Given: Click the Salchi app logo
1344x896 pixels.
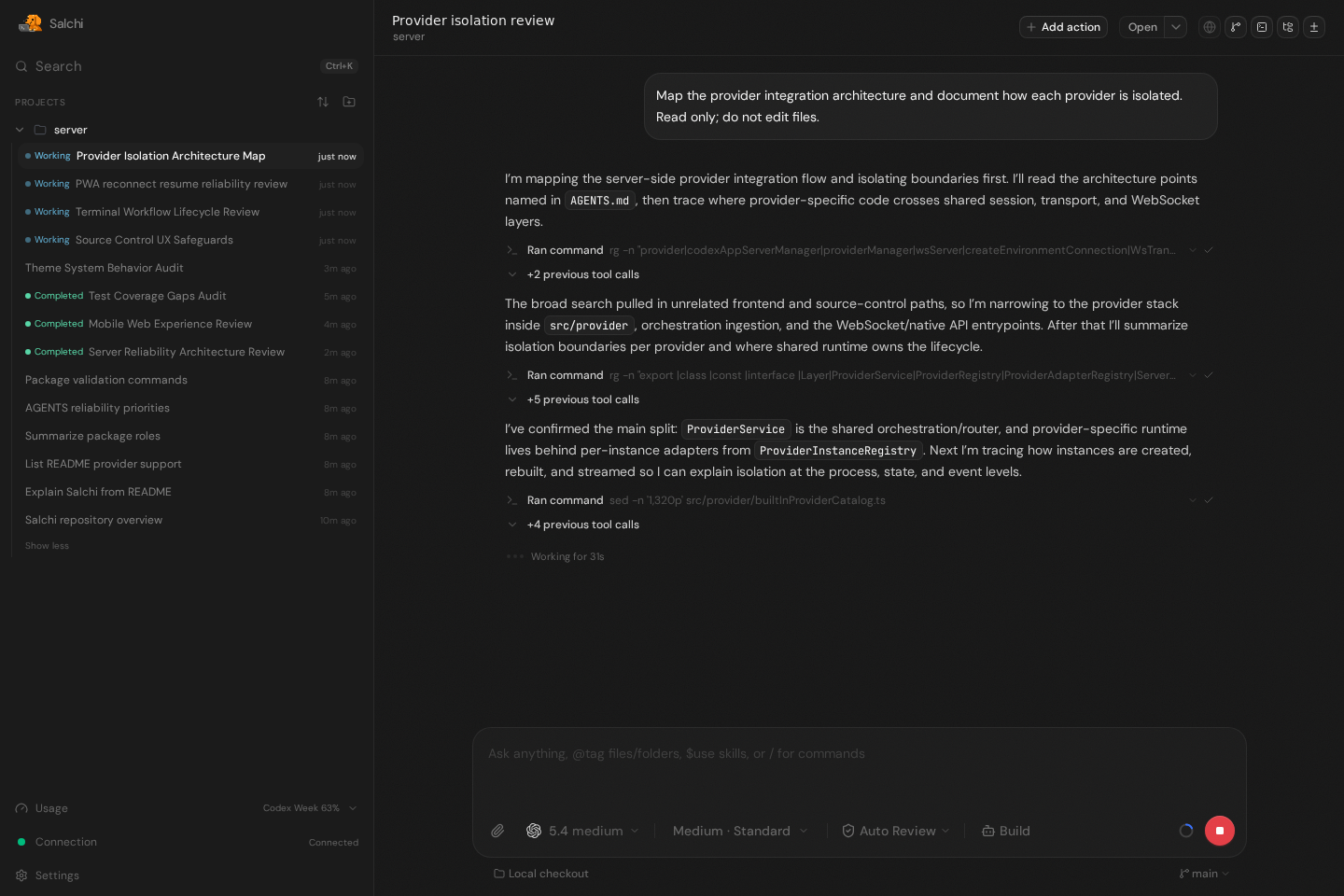Looking at the screenshot, I should (30, 23).
